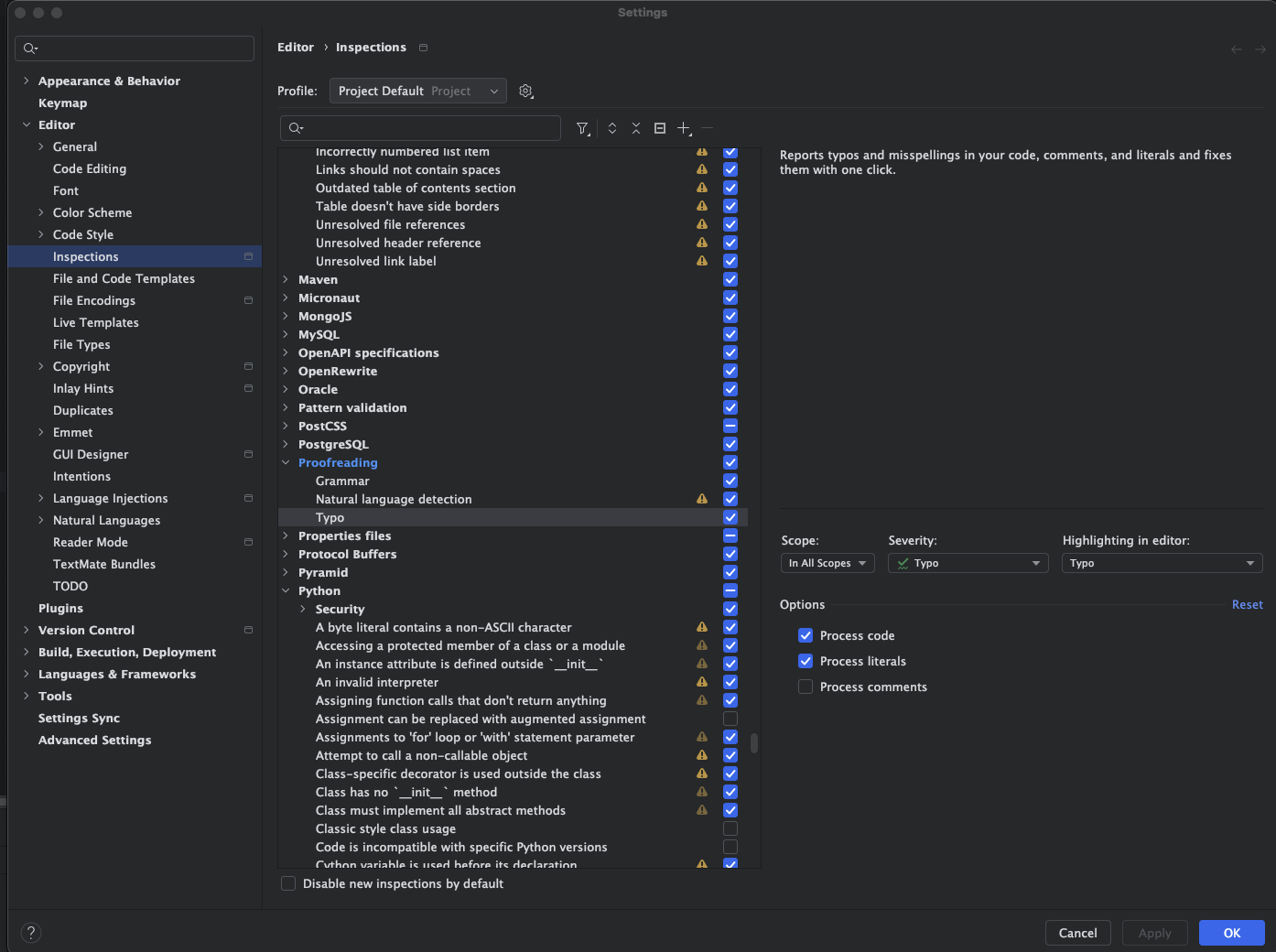
Task: Click the remove inspection minus icon
Action: tap(707, 128)
